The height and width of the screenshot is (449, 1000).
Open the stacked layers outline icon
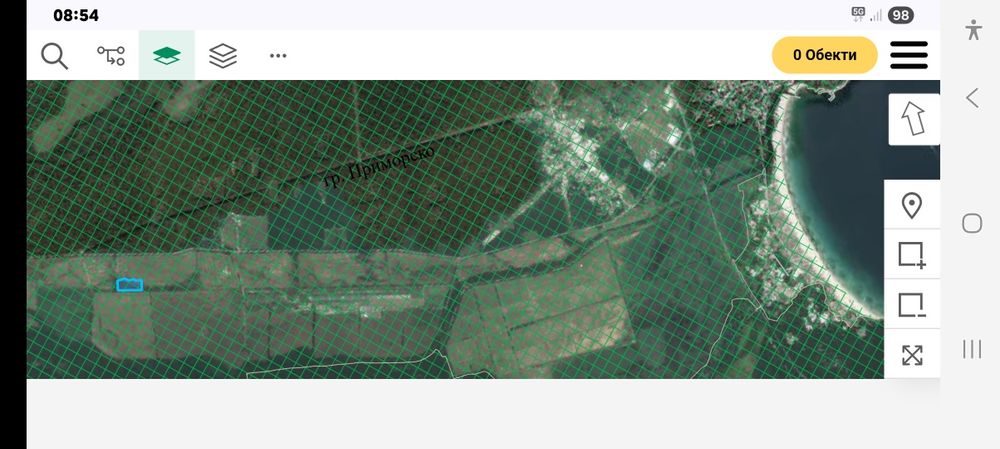click(223, 55)
